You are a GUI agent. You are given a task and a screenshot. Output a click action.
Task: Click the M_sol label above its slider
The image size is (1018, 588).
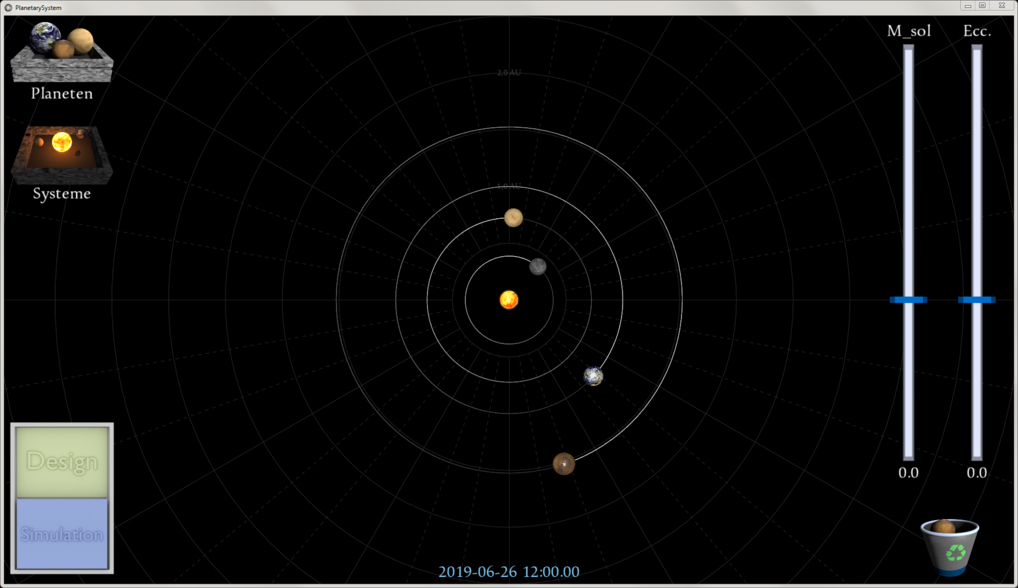click(907, 31)
